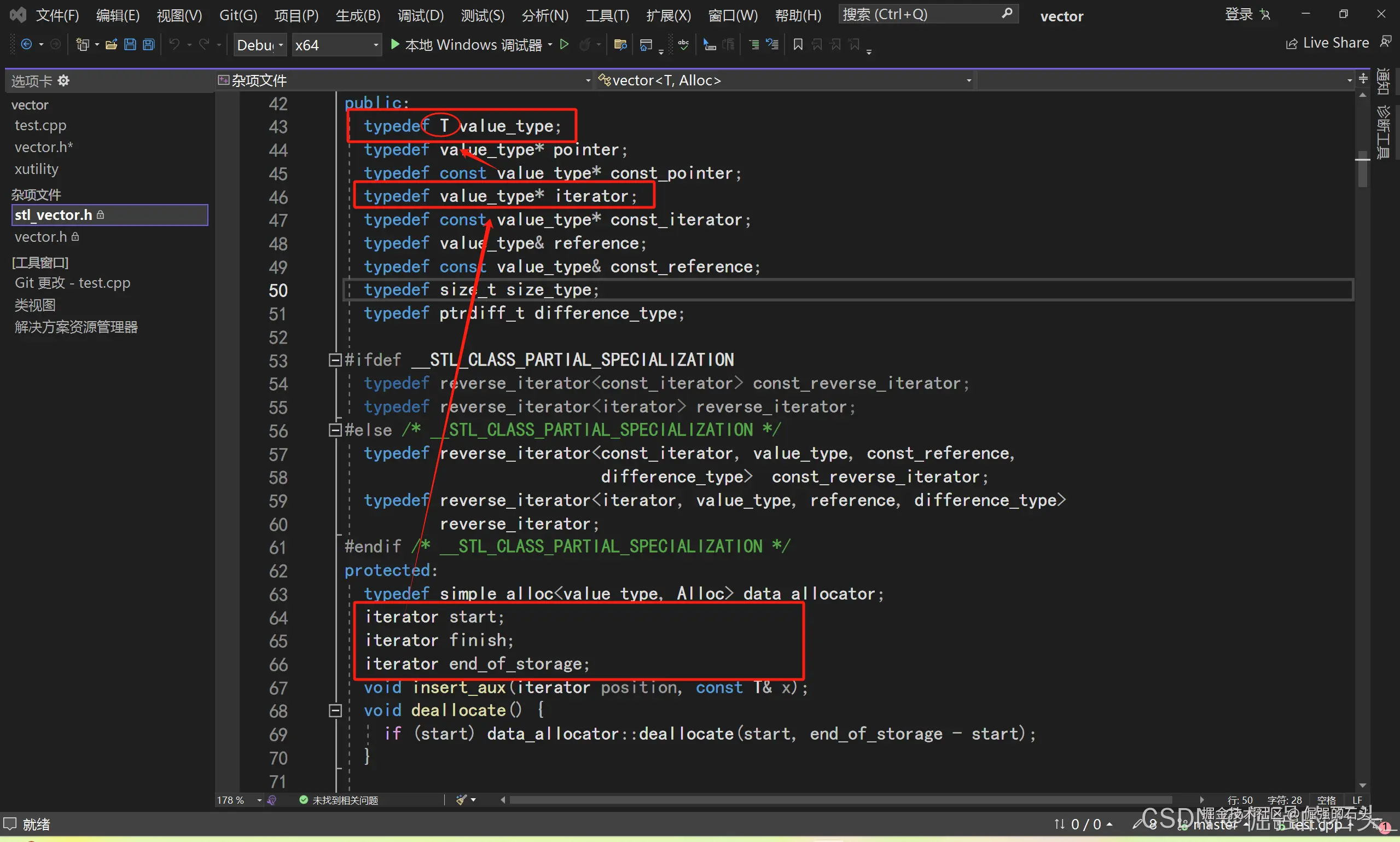
Task: Click start without debugging green outline arrow
Action: tap(564, 44)
